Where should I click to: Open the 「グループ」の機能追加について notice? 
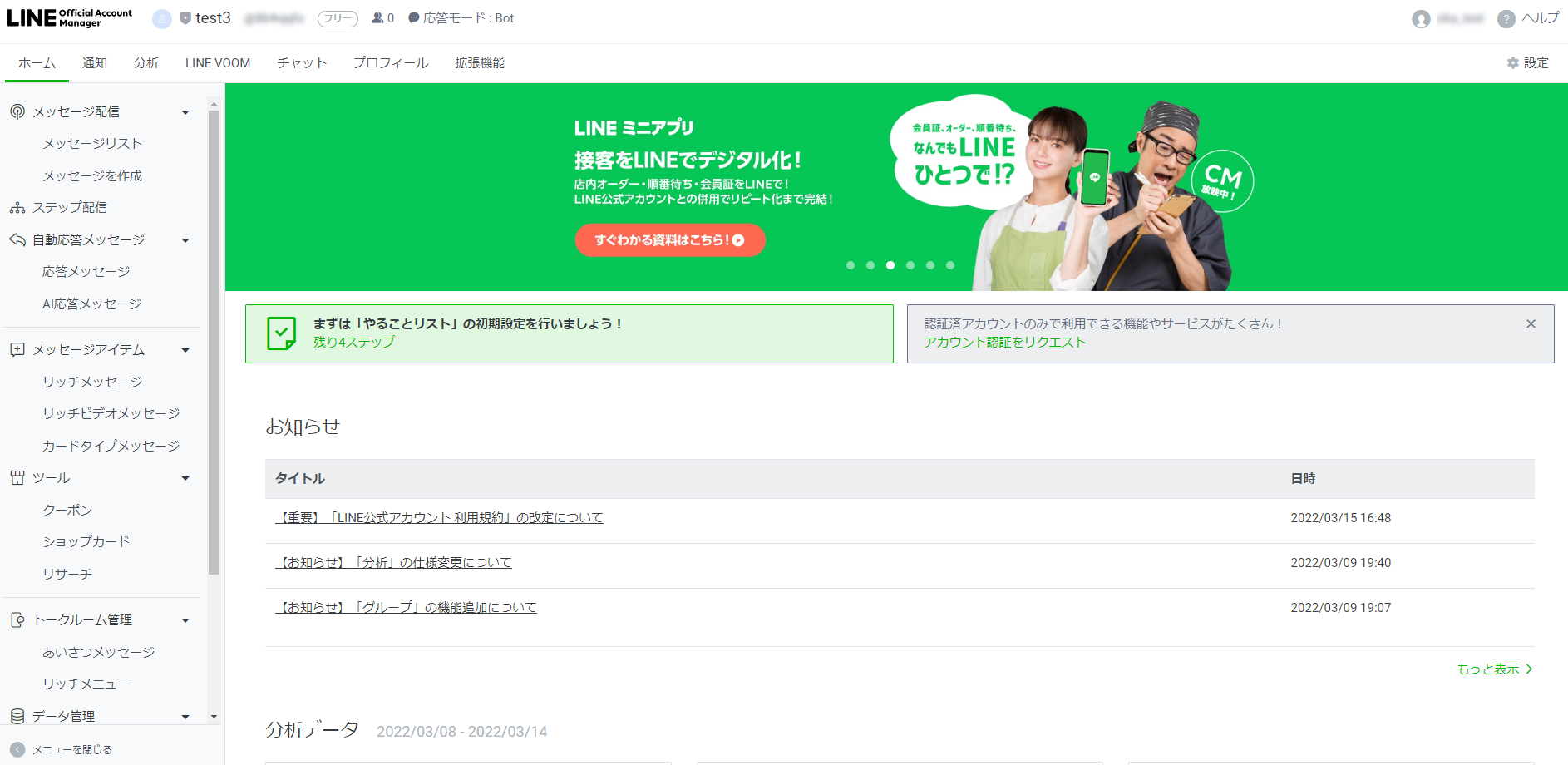[406, 608]
